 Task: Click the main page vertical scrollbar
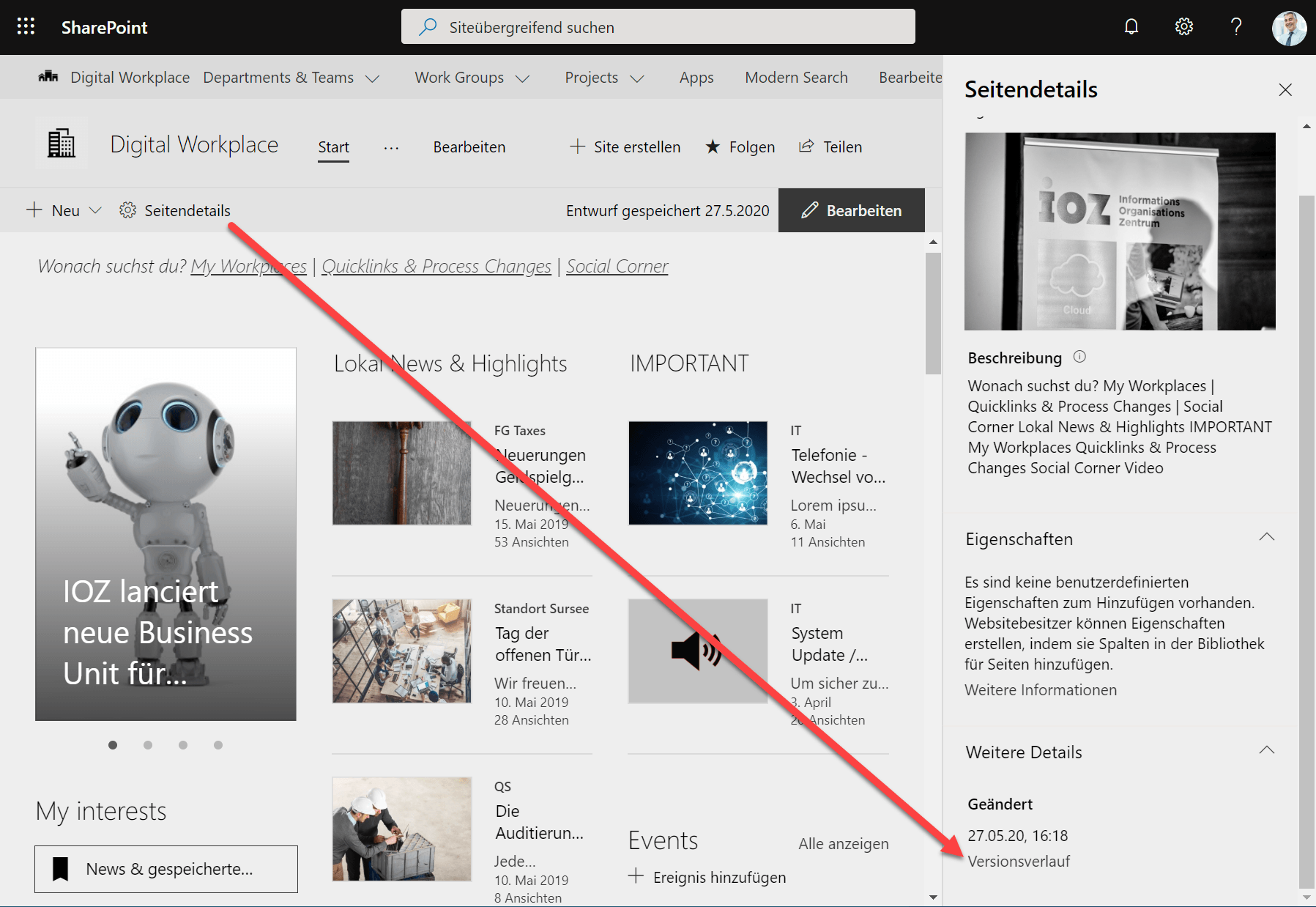[x=933, y=314]
